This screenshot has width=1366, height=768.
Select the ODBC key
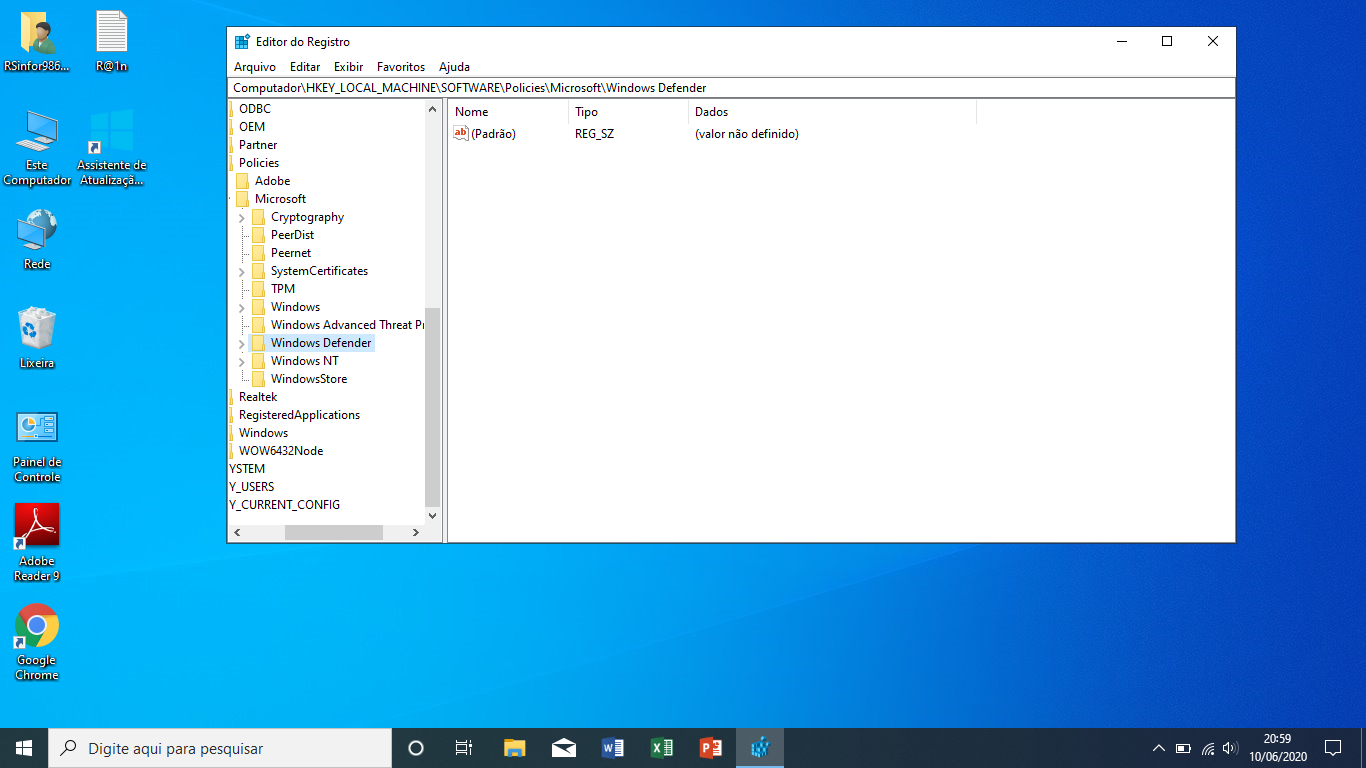(254, 109)
